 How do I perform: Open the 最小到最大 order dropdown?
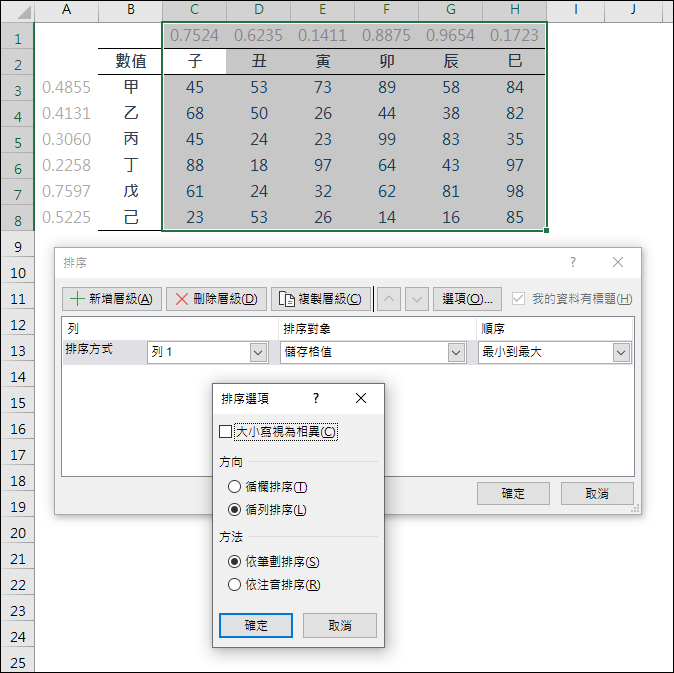click(x=621, y=352)
